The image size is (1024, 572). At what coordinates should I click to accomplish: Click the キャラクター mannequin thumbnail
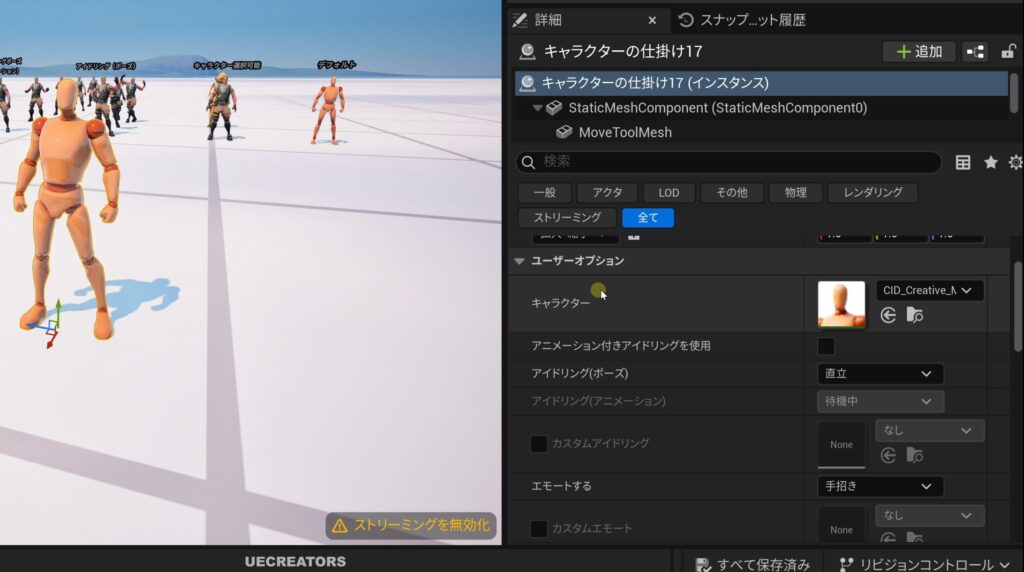tap(841, 304)
